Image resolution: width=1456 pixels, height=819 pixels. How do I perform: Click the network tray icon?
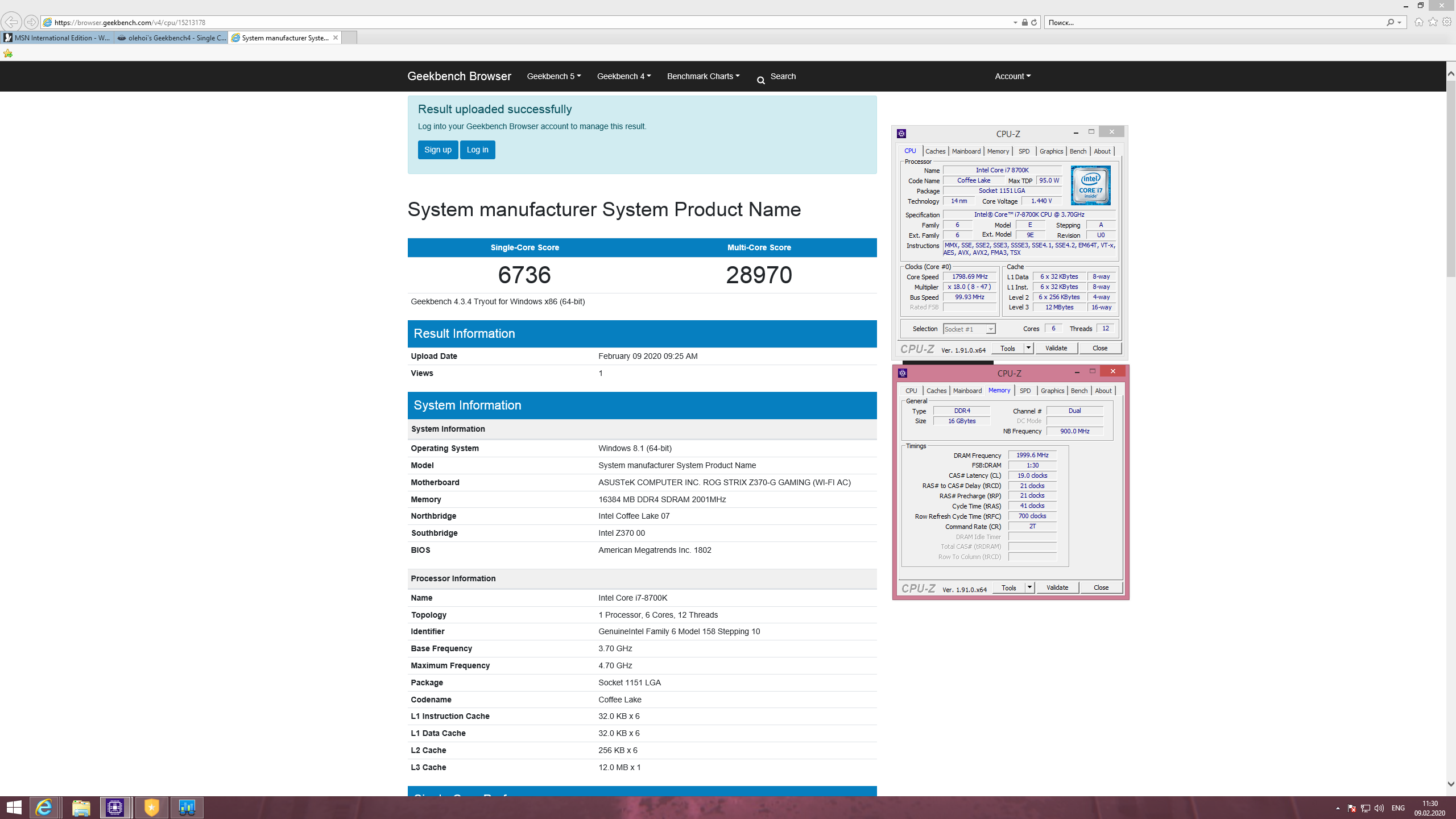(x=1366, y=808)
